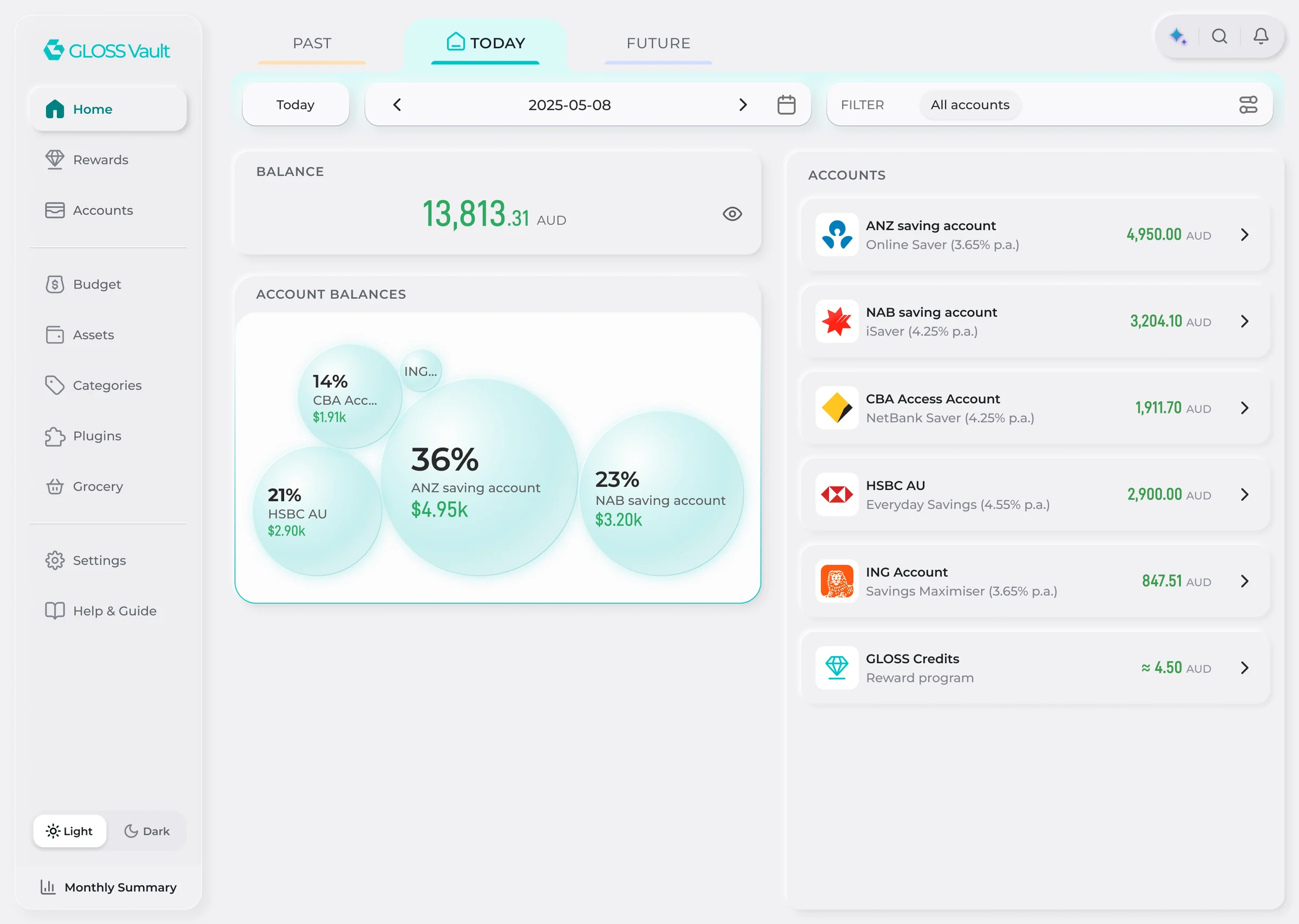
Task: Expand ING Account row chevron
Action: point(1244,581)
